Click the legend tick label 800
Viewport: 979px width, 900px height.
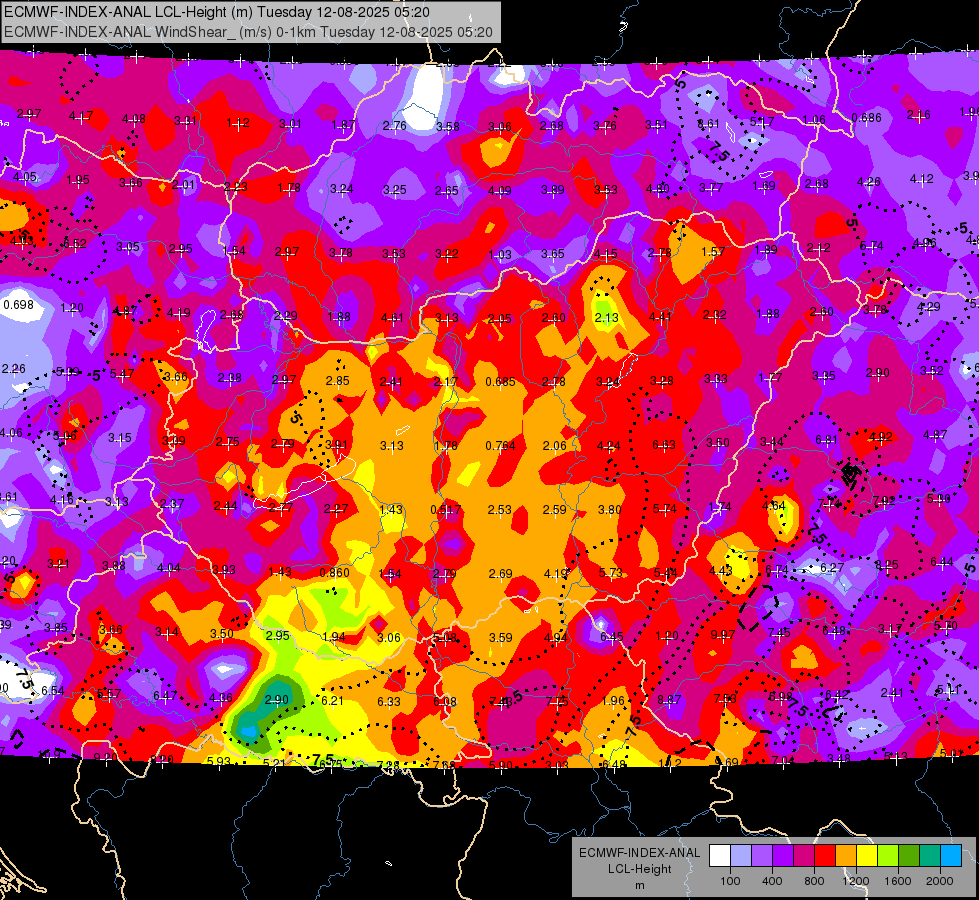(x=814, y=881)
